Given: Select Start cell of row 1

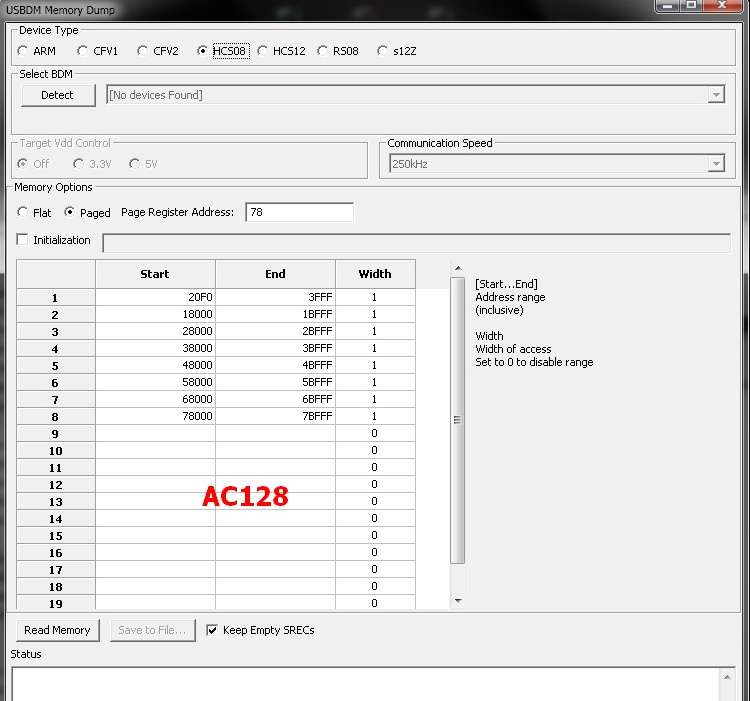Looking at the screenshot, I should point(155,298).
